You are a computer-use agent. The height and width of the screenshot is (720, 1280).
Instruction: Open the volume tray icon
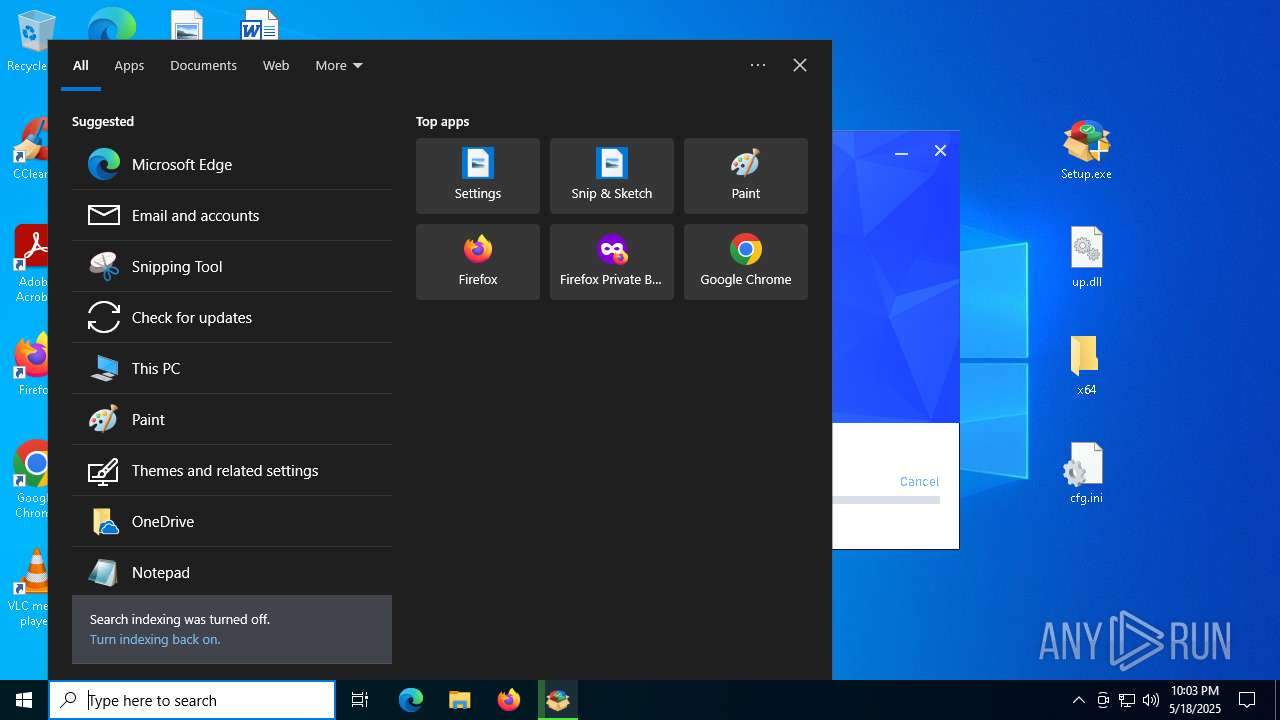pyautogui.click(x=1150, y=700)
